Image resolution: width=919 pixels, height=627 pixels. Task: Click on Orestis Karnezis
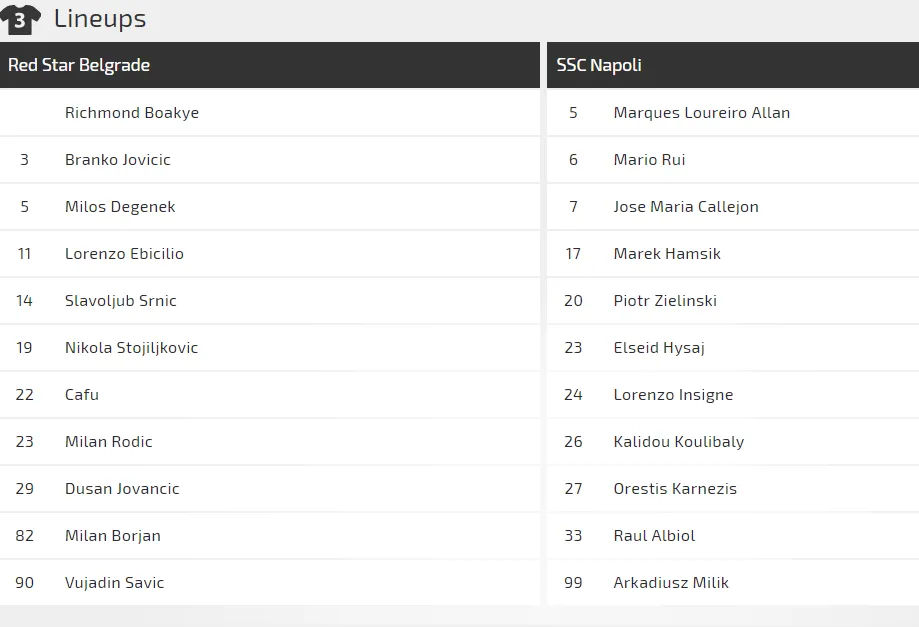[x=675, y=489]
